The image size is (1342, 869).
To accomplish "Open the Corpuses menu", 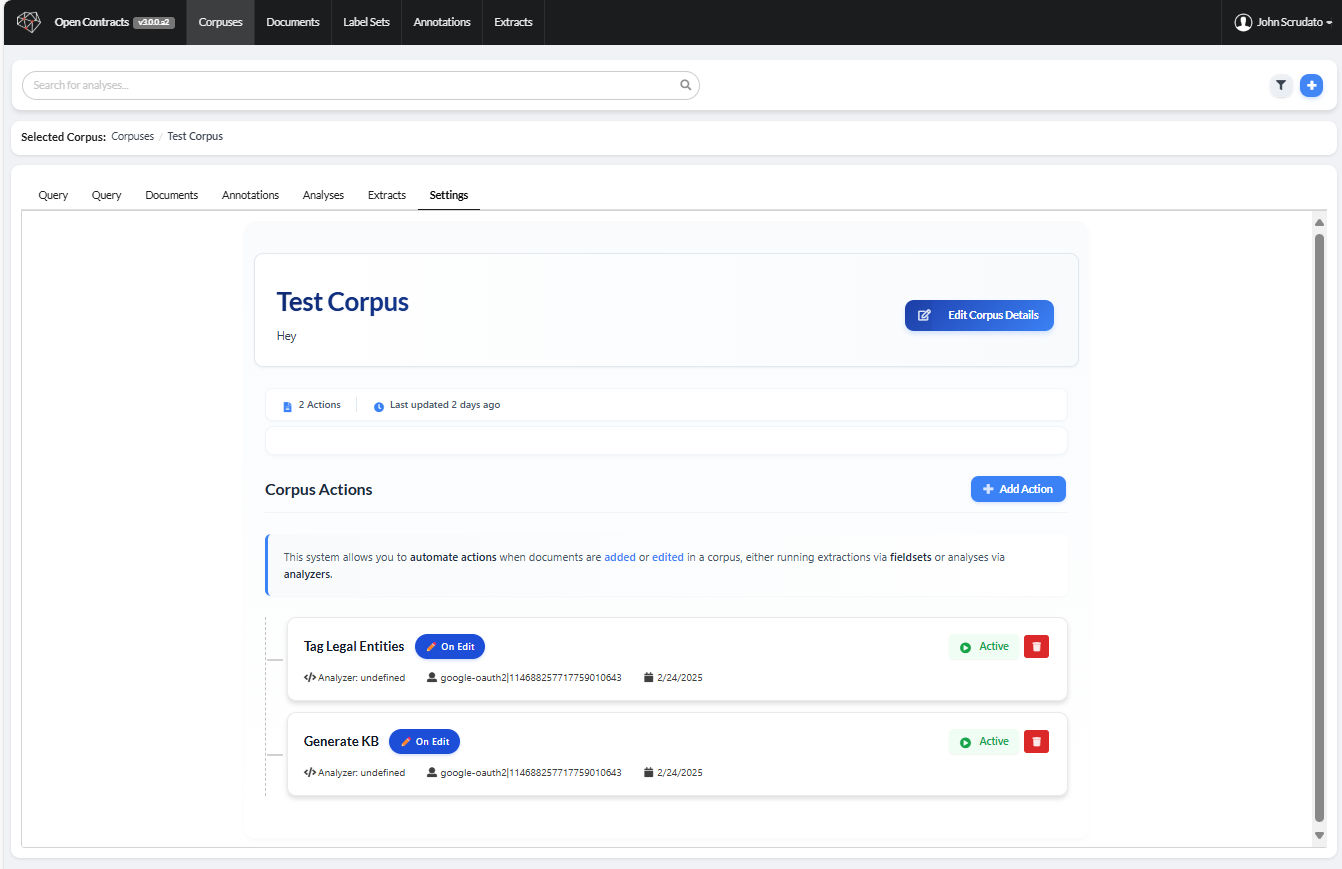I will point(221,22).
